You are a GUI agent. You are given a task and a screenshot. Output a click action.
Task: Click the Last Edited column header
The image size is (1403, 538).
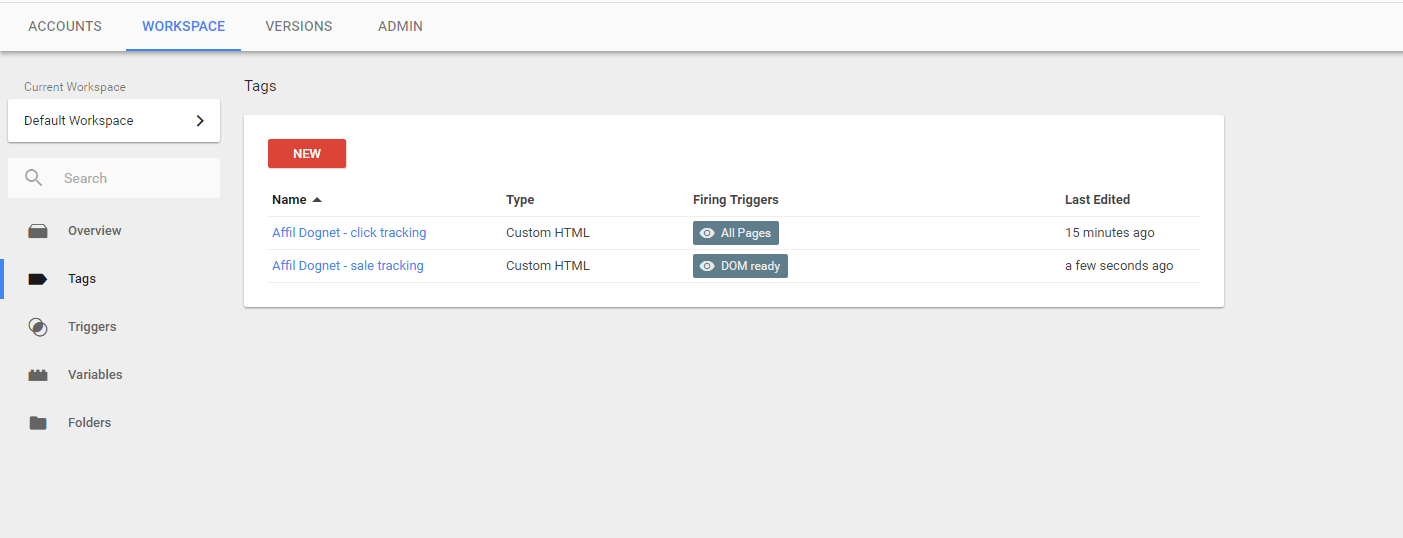(1097, 200)
